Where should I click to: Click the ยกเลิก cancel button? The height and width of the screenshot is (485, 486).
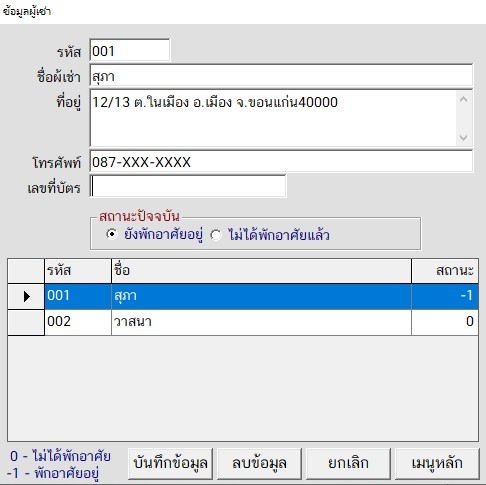click(348, 463)
